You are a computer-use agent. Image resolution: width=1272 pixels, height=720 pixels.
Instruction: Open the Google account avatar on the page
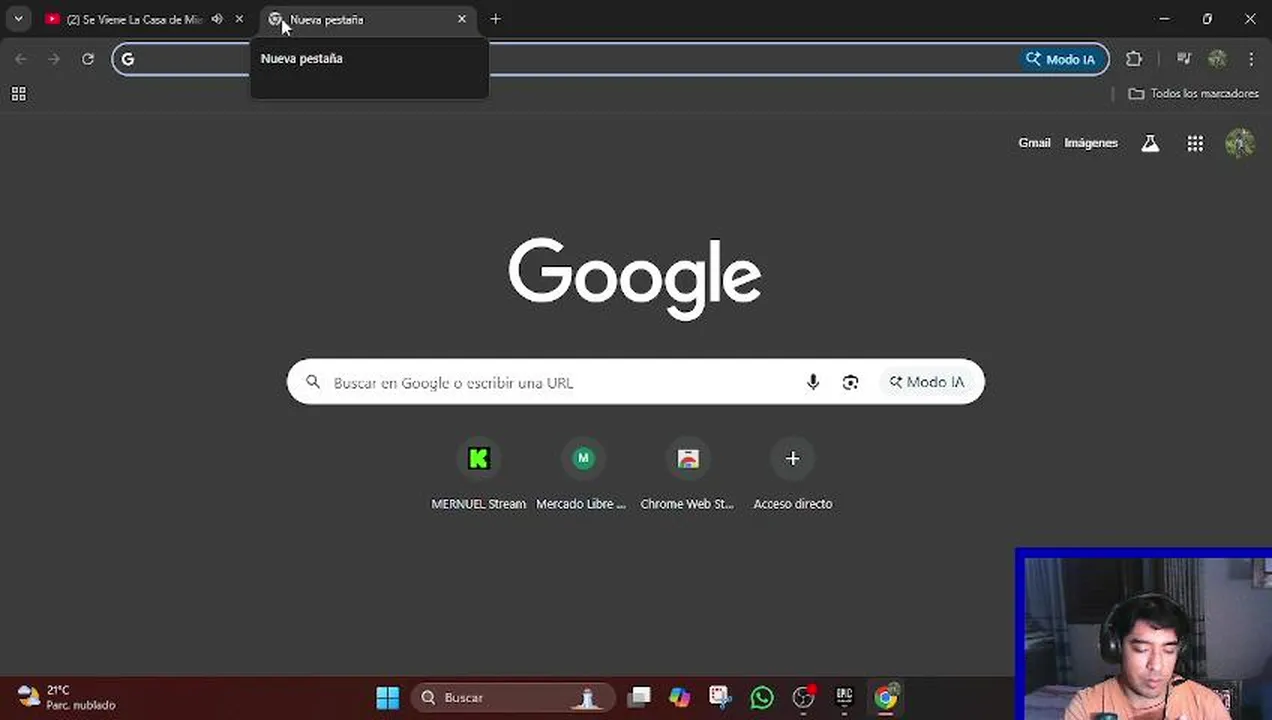coord(1240,143)
